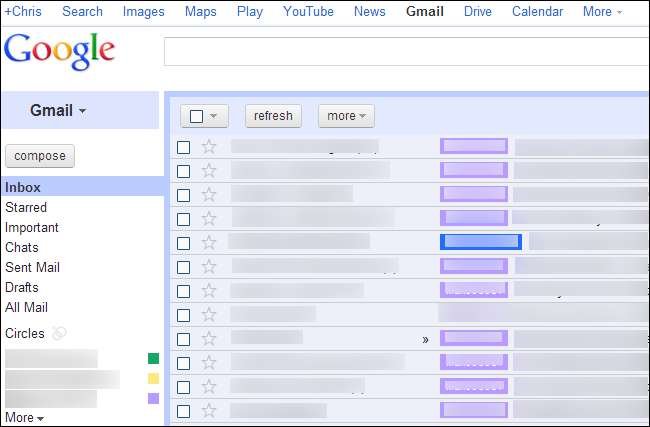Open the Sent Mail folder
The width and height of the screenshot is (650, 427).
(32, 267)
